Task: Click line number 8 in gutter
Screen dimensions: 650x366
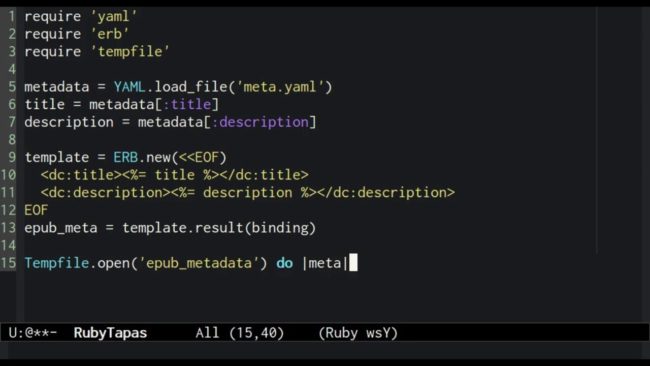Action: (x=12, y=140)
